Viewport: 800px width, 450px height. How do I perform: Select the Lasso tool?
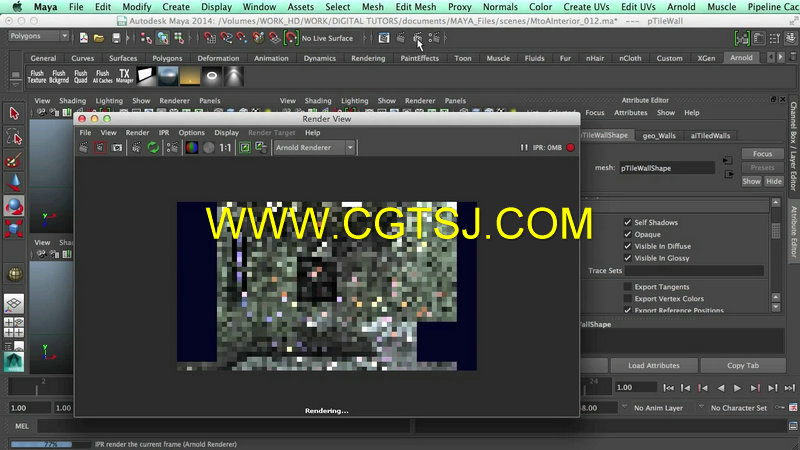click(x=14, y=137)
